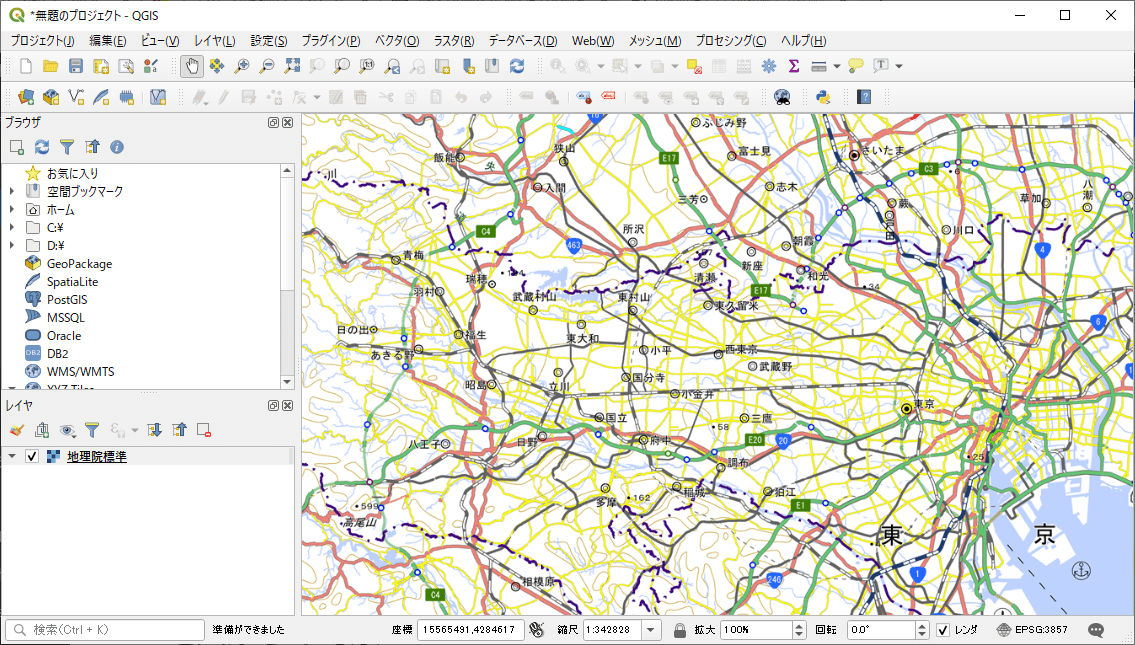Select WMS/WMTS in the Browser tree
Viewport: 1135px width, 645px height.
pos(80,371)
